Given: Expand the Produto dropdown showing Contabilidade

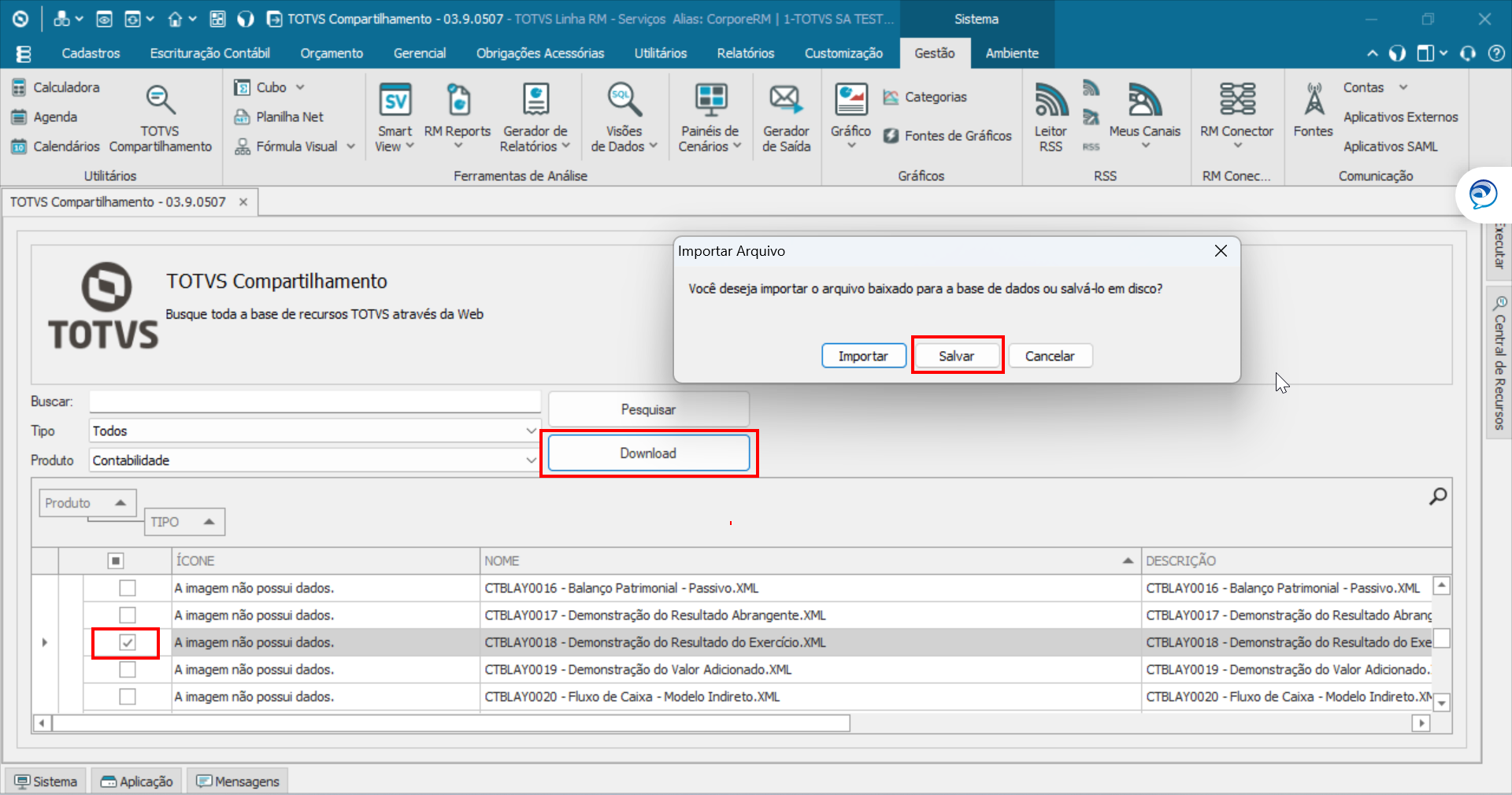Looking at the screenshot, I should (532, 460).
